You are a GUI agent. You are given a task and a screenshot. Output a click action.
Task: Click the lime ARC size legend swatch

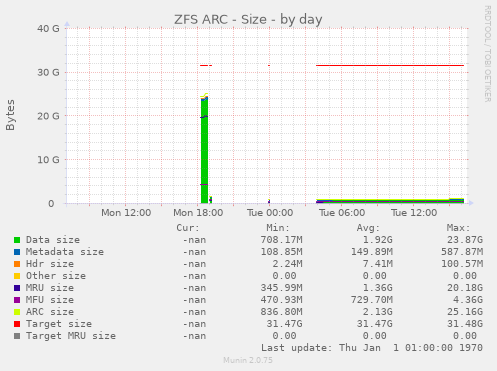coord(17,312)
